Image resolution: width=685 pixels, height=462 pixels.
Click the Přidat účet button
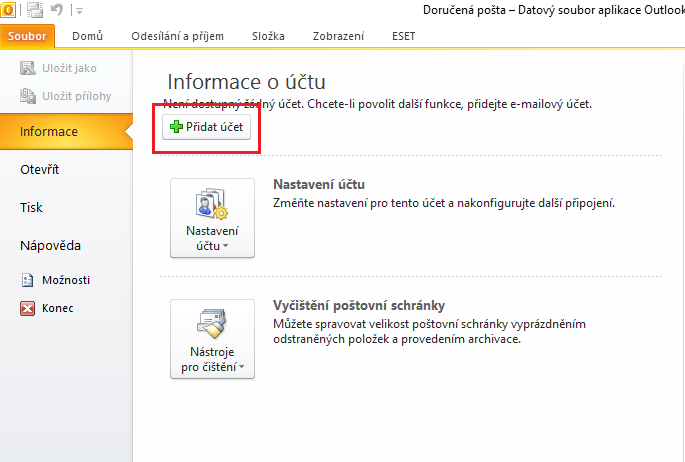(x=206, y=128)
